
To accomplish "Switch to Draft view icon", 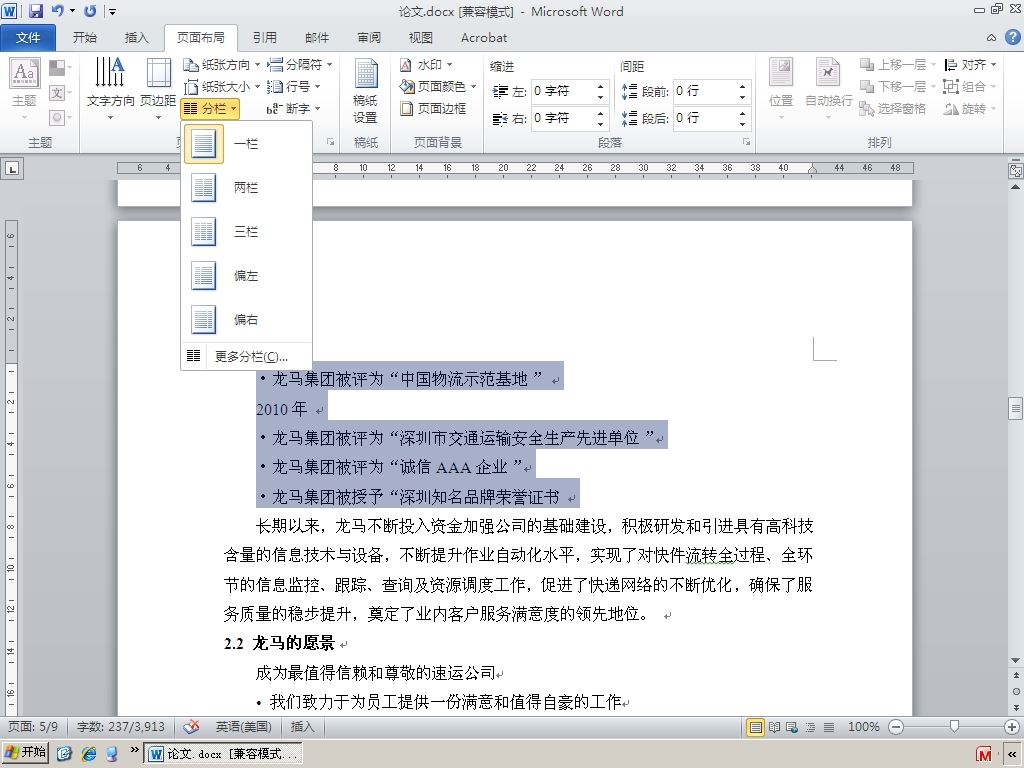I will (829, 727).
